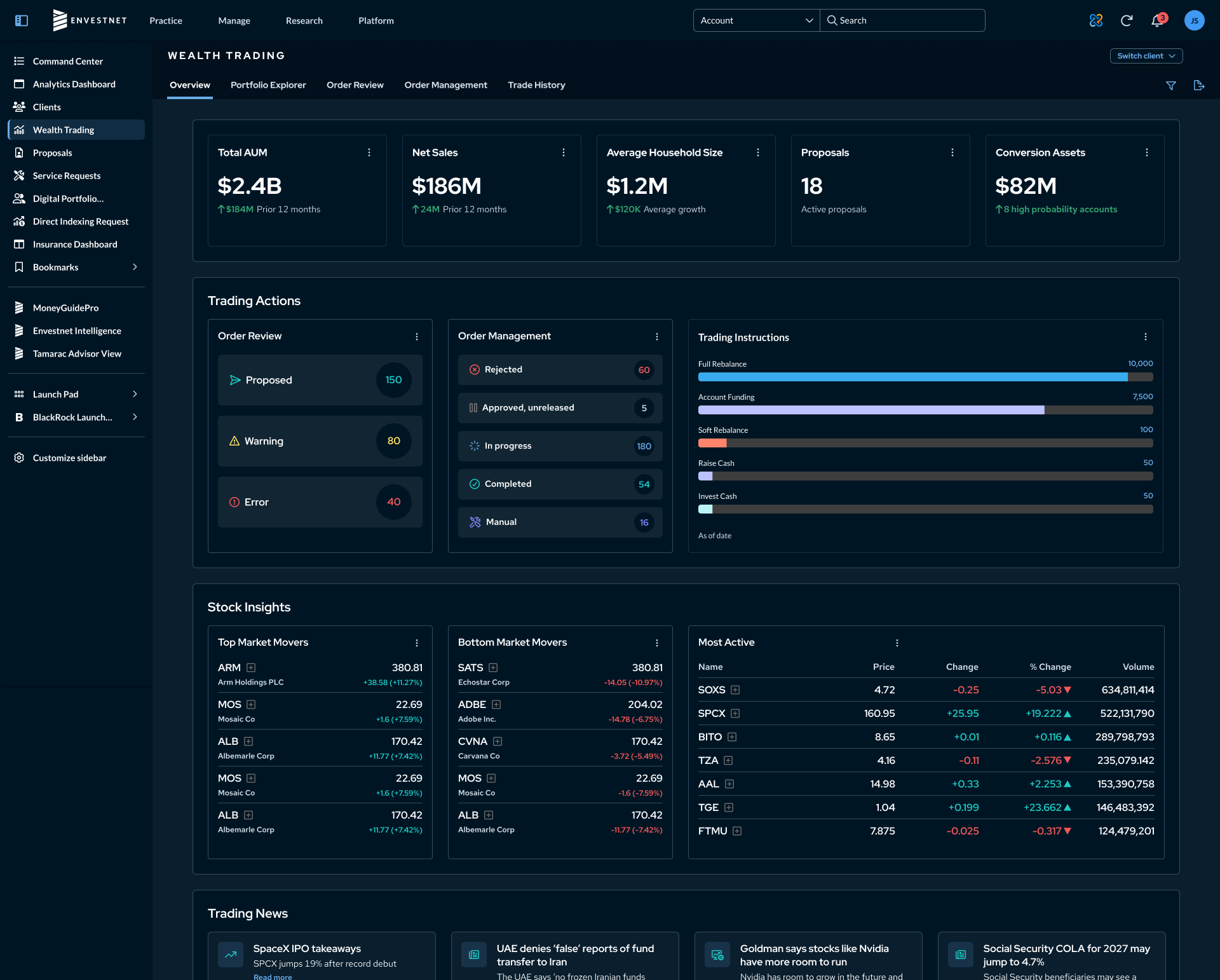Open the Switch client dropdown
The width and height of the screenshot is (1220, 980).
1146,56
